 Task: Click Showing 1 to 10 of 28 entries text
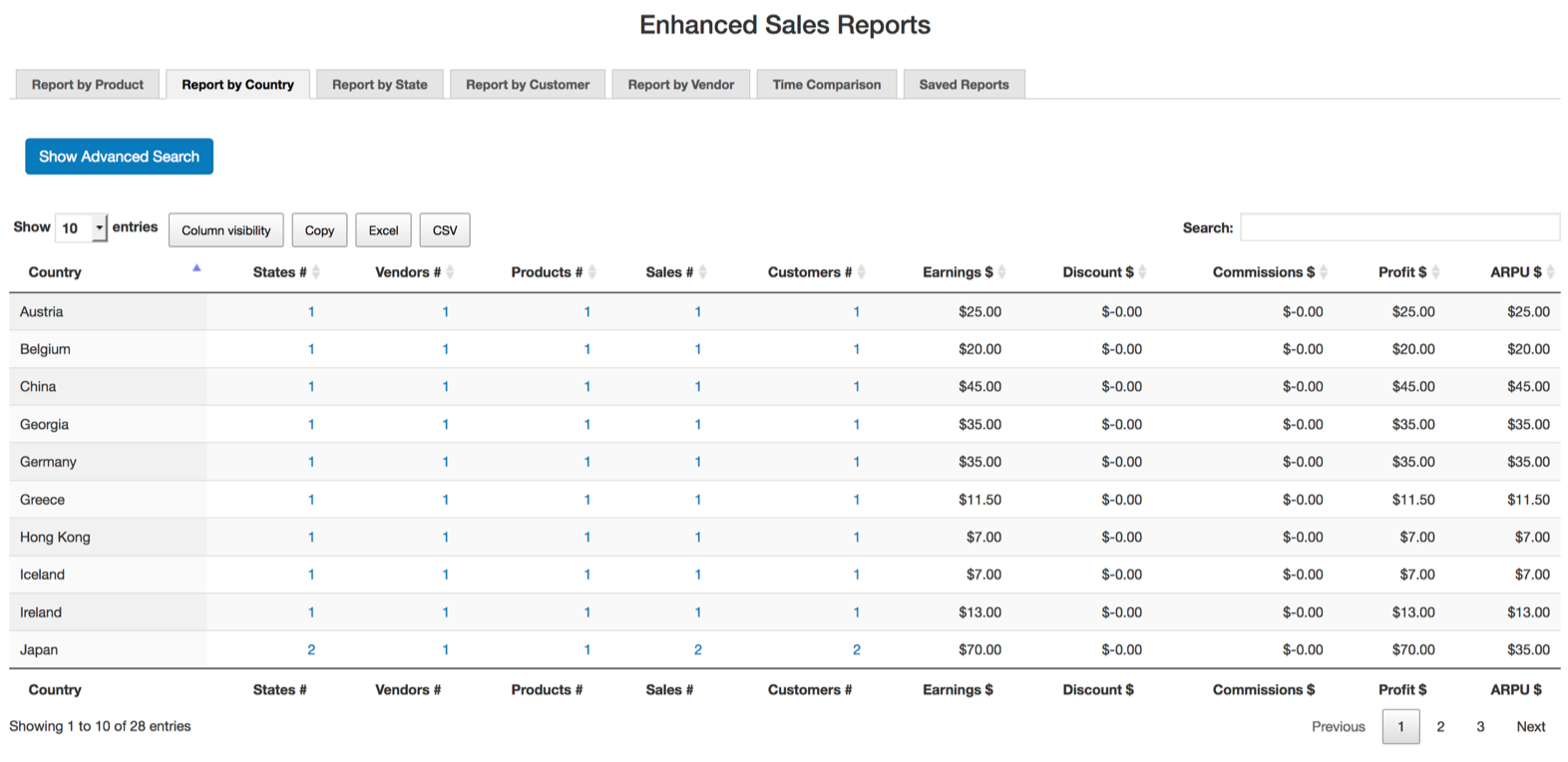tap(100, 726)
